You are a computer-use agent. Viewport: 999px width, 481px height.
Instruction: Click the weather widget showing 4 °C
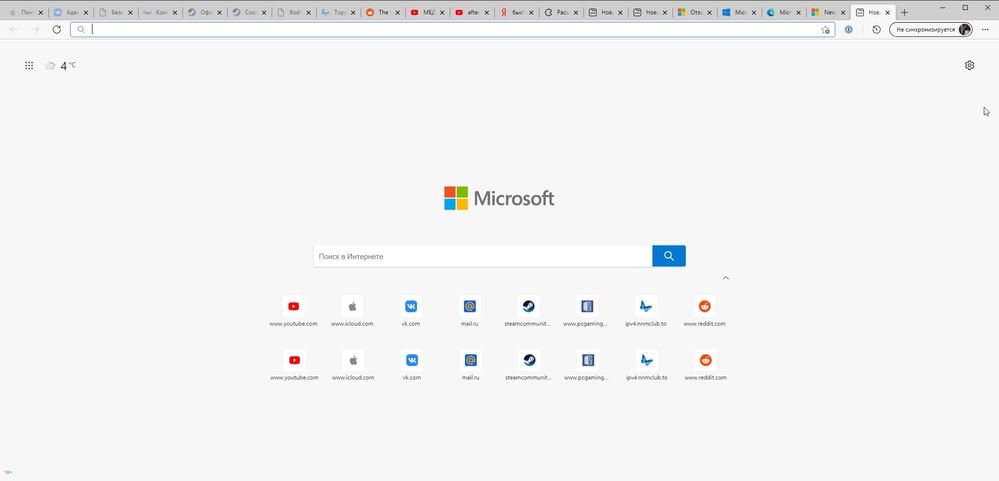coord(60,65)
